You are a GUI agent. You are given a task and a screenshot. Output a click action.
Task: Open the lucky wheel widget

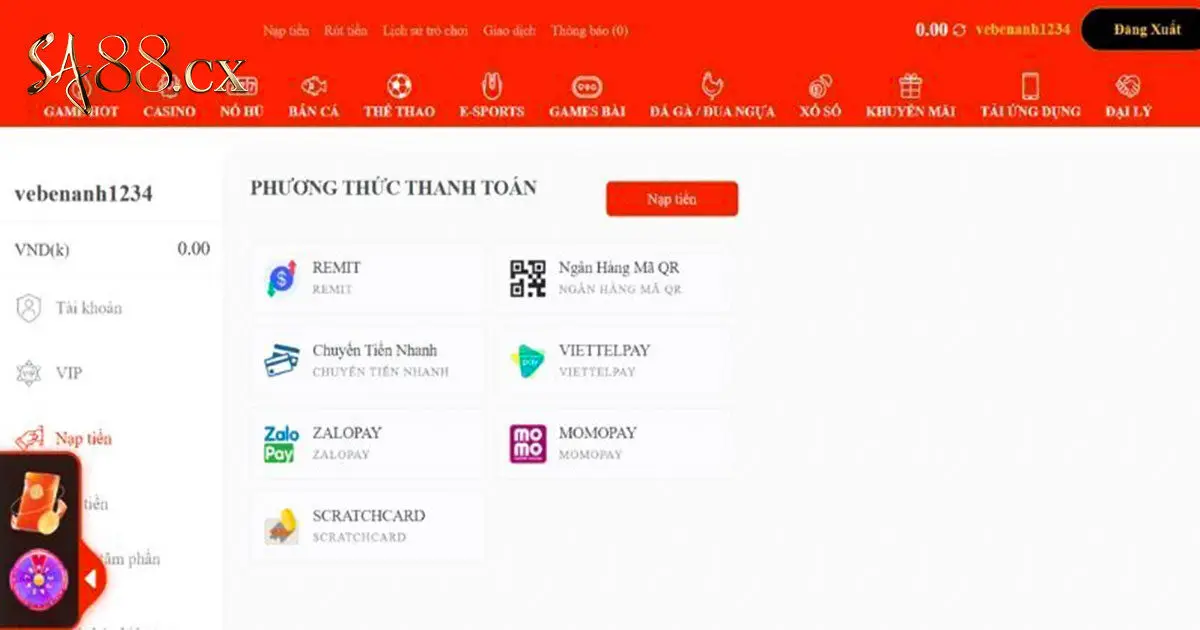[x=38, y=582]
